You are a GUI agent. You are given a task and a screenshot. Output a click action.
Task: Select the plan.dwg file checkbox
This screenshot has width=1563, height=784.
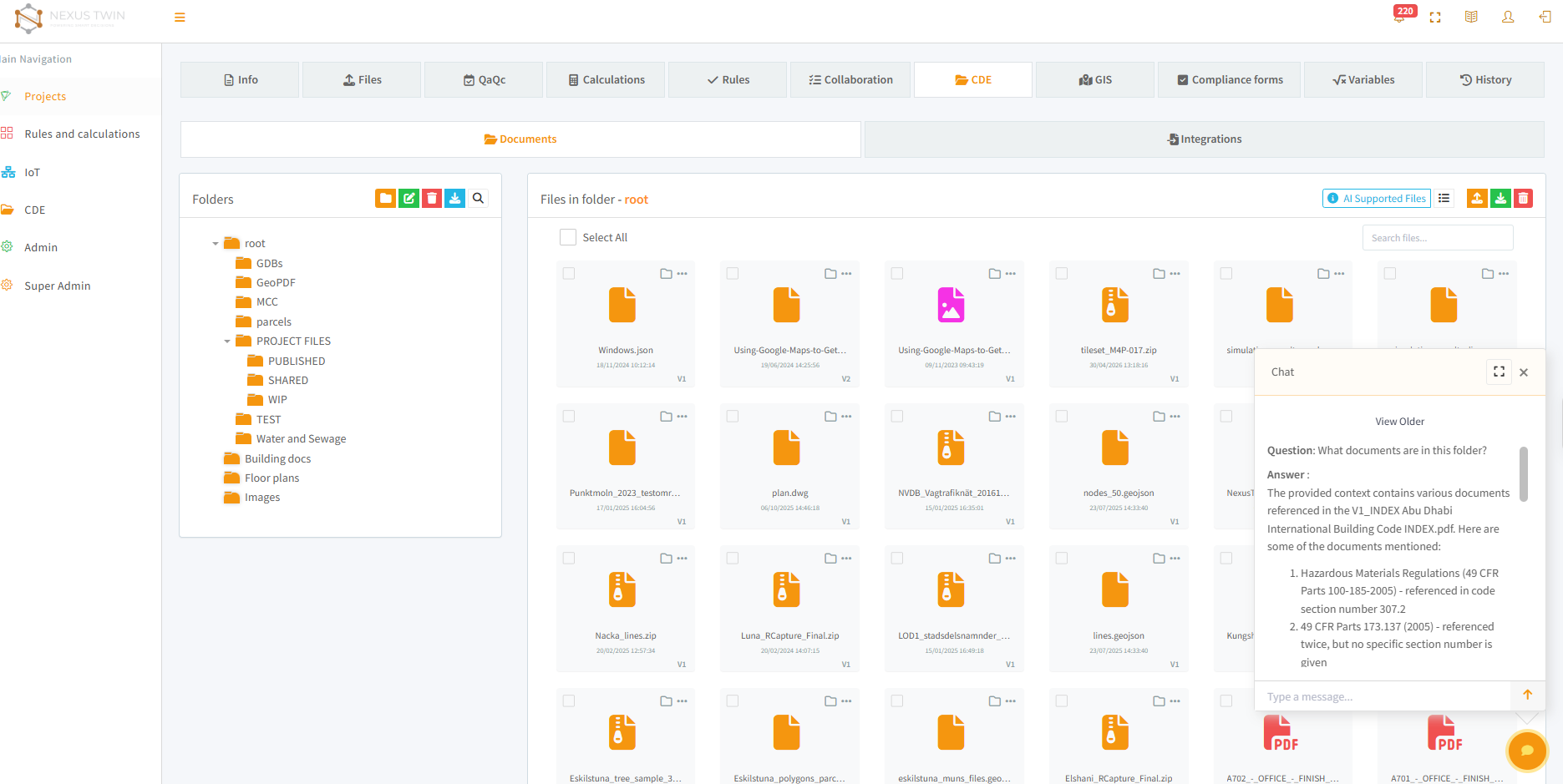733,416
